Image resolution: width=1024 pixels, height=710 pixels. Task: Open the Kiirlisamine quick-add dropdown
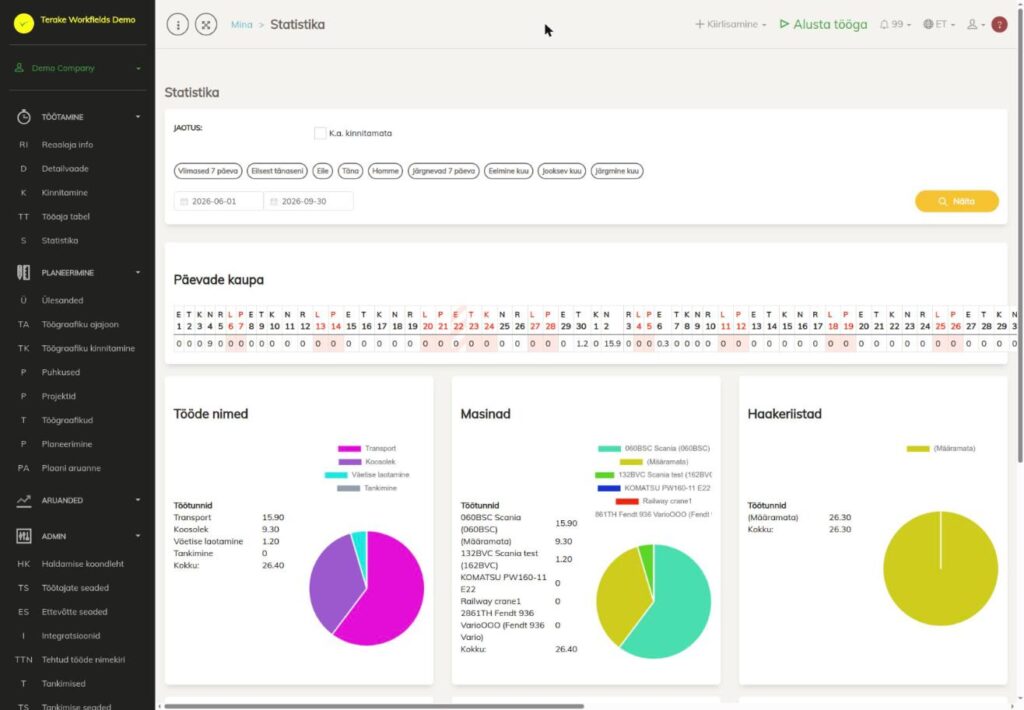click(x=730, y=24)
